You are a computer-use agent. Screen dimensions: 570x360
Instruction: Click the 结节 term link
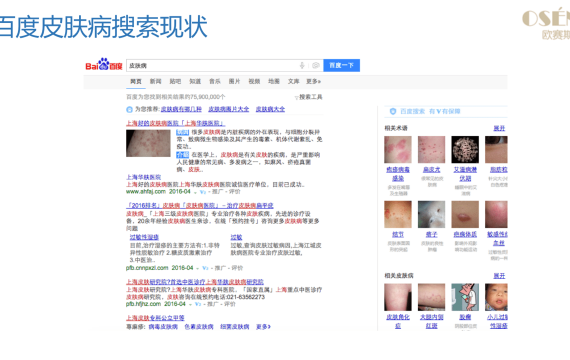click(398, 235)
